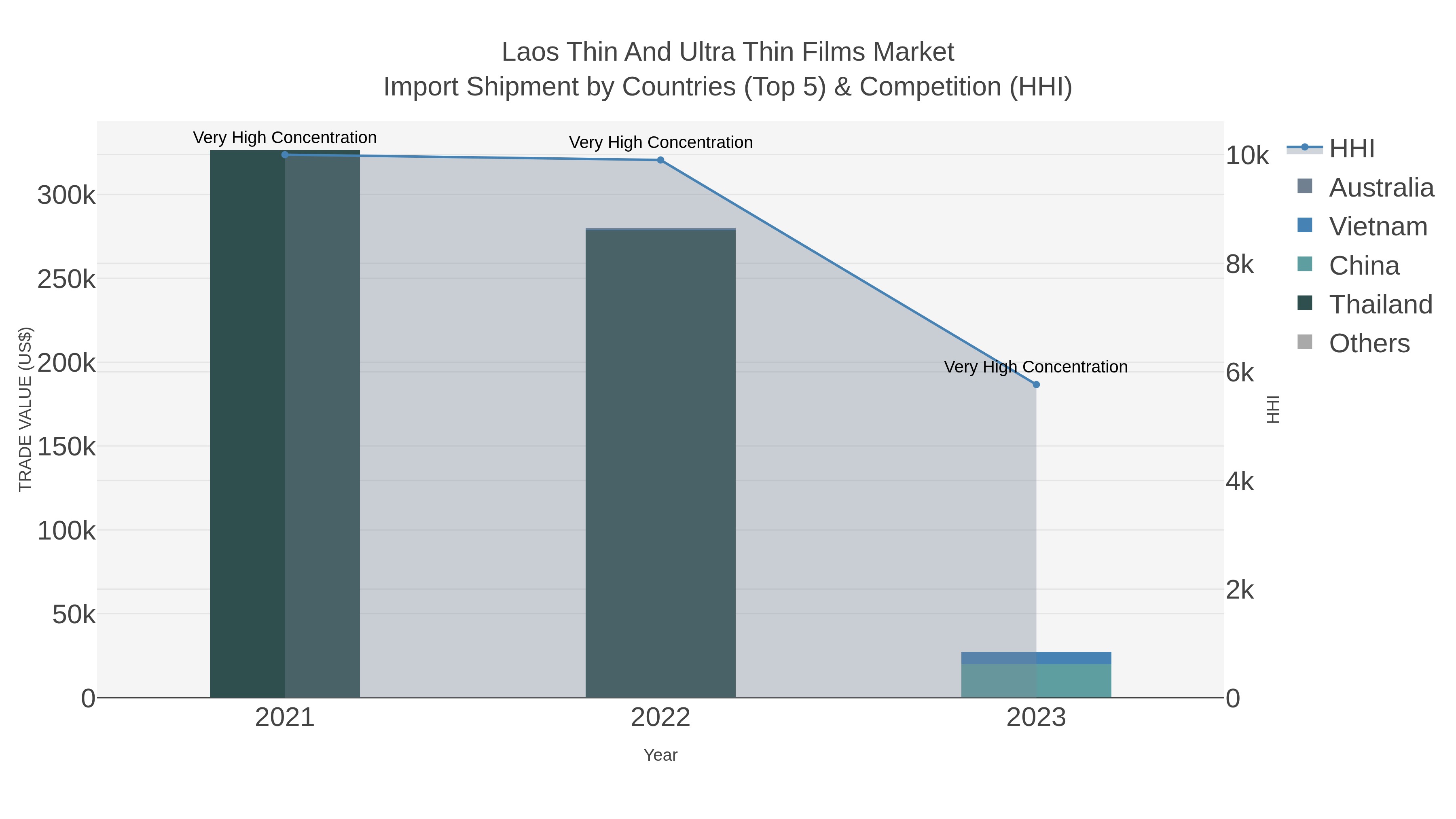This screenshot has height=819, width=1456.
Task: Click the 'Year' axis title
Action: pos(660,755)
